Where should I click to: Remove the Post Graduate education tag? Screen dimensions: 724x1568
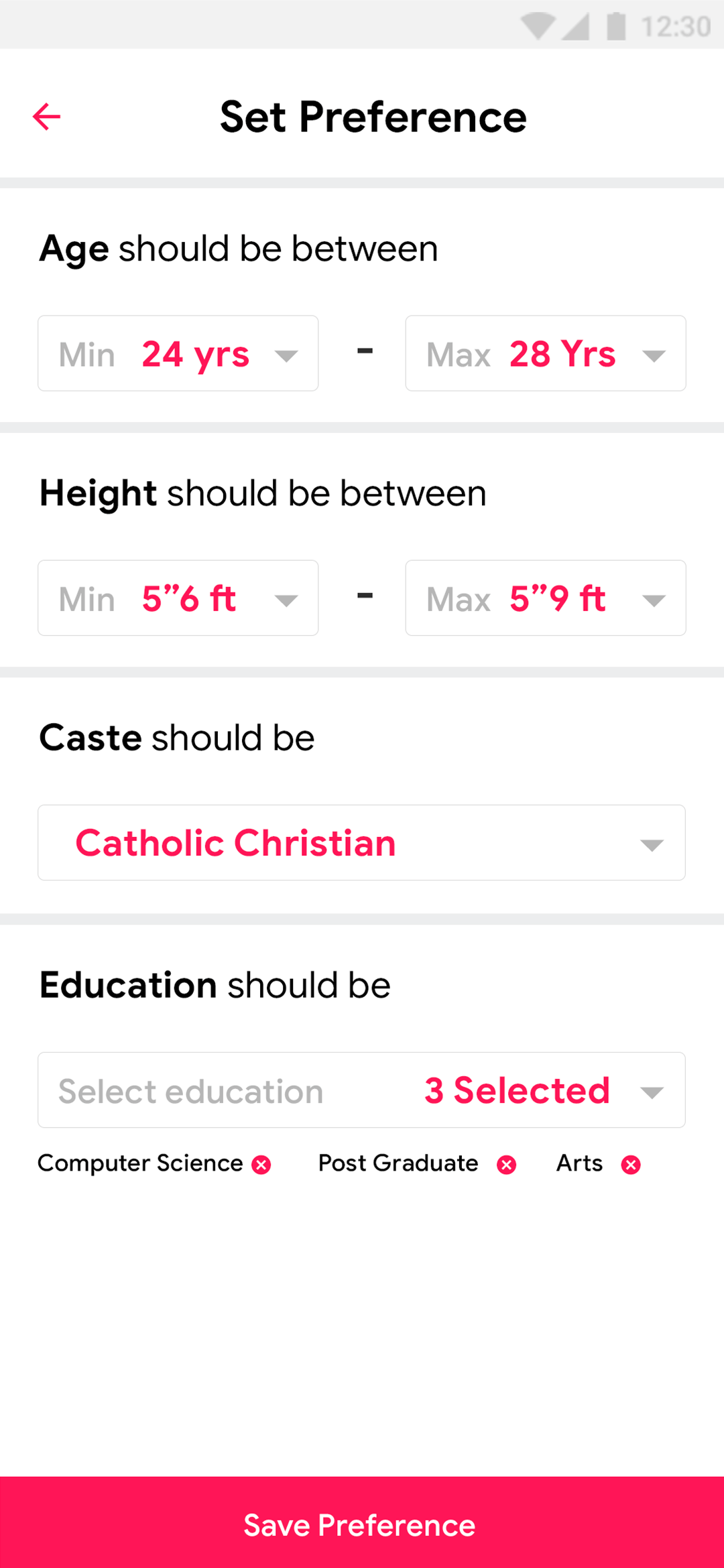point(507,1165)
